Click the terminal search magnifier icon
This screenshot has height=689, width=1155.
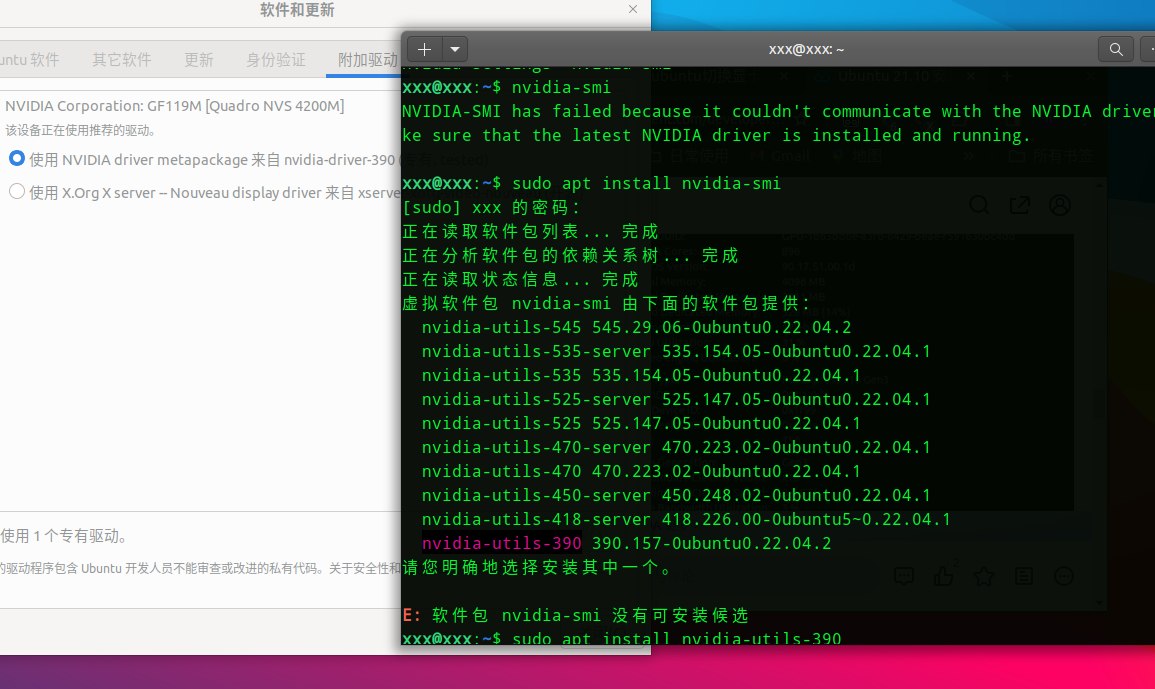tap(1116, 49)
